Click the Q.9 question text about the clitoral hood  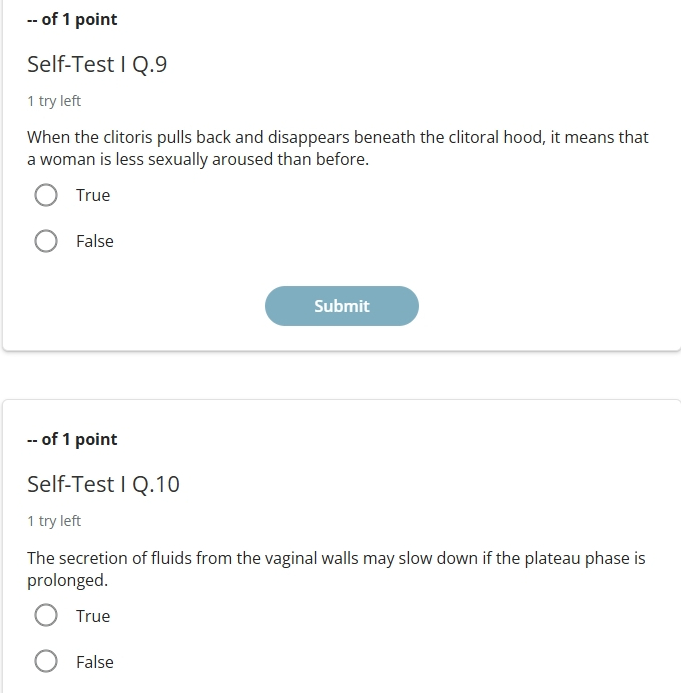(338, 148)
